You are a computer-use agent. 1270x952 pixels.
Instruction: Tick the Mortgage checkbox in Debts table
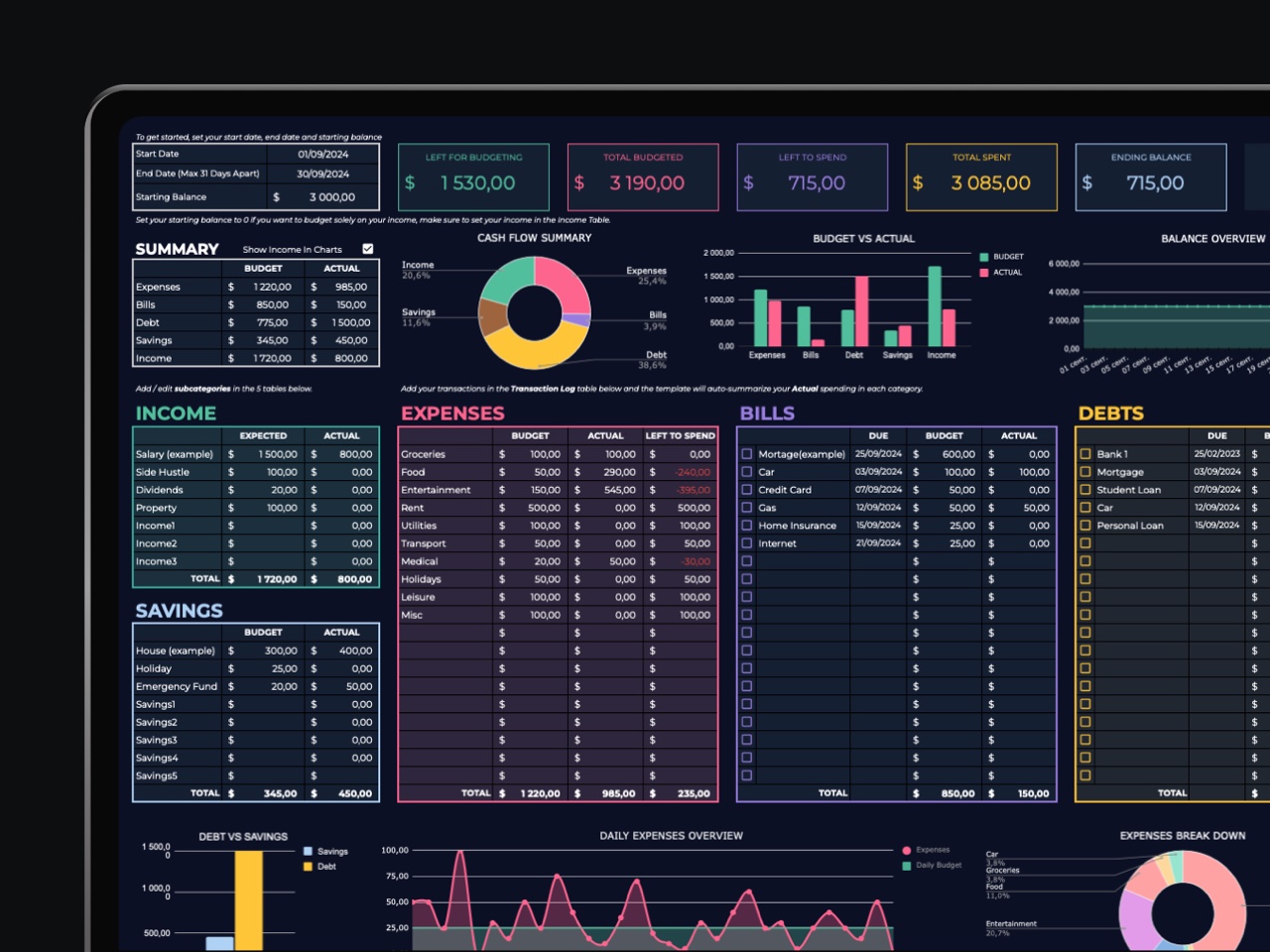tap(1085, 472)
